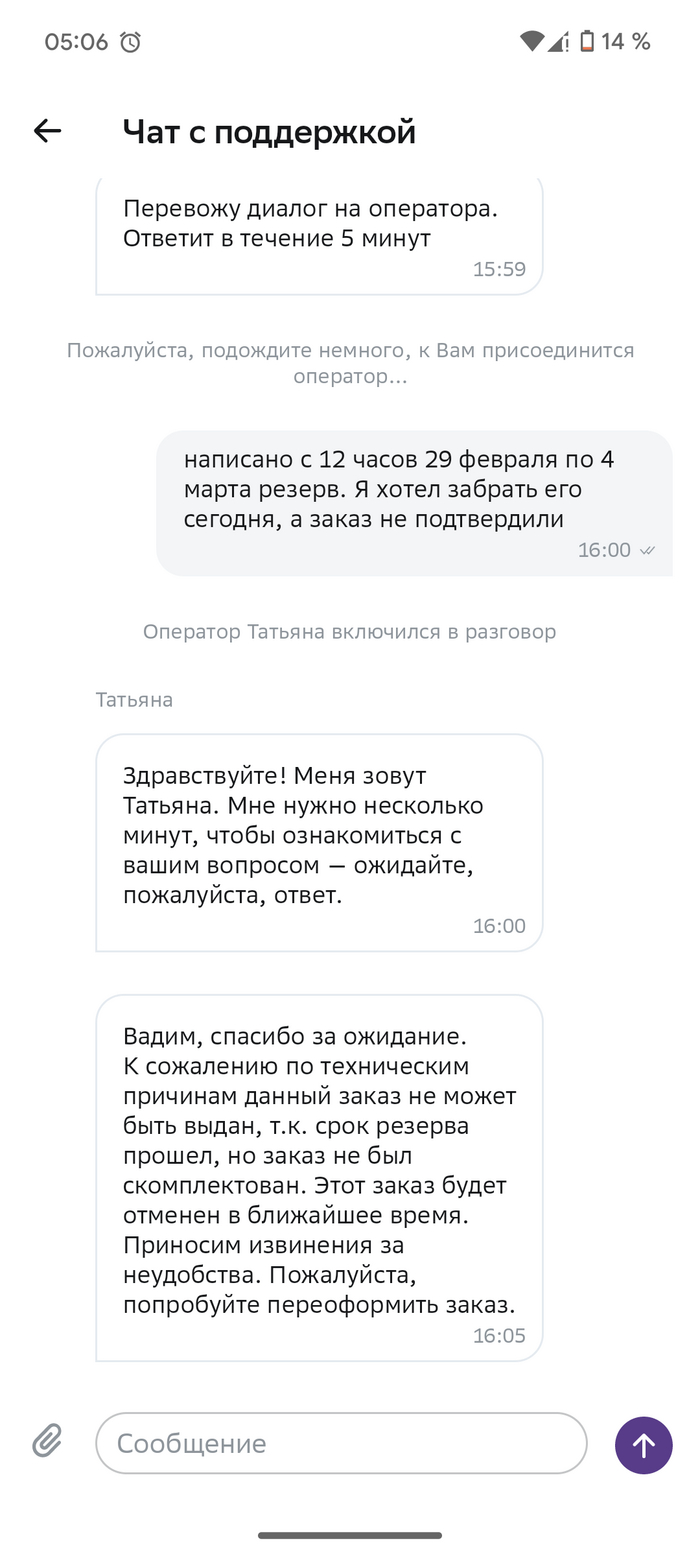Tap the Чат с поддержкой header title

click(269, 131)
